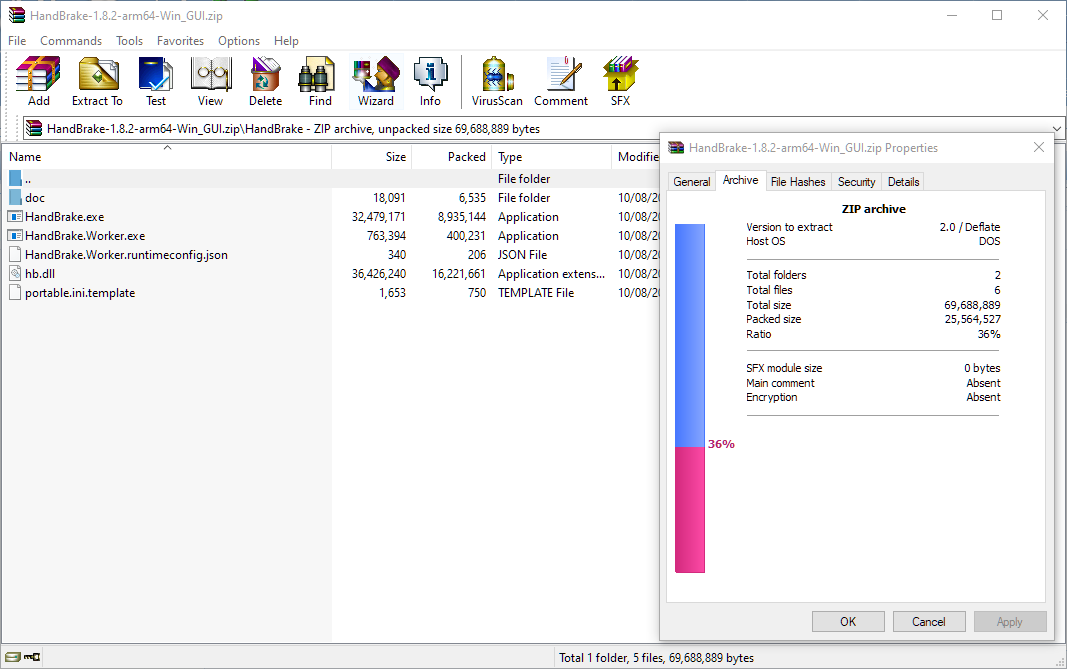Select the doc folder name
The width and height of the screenshot is (1067, 669).
[35, 198]
